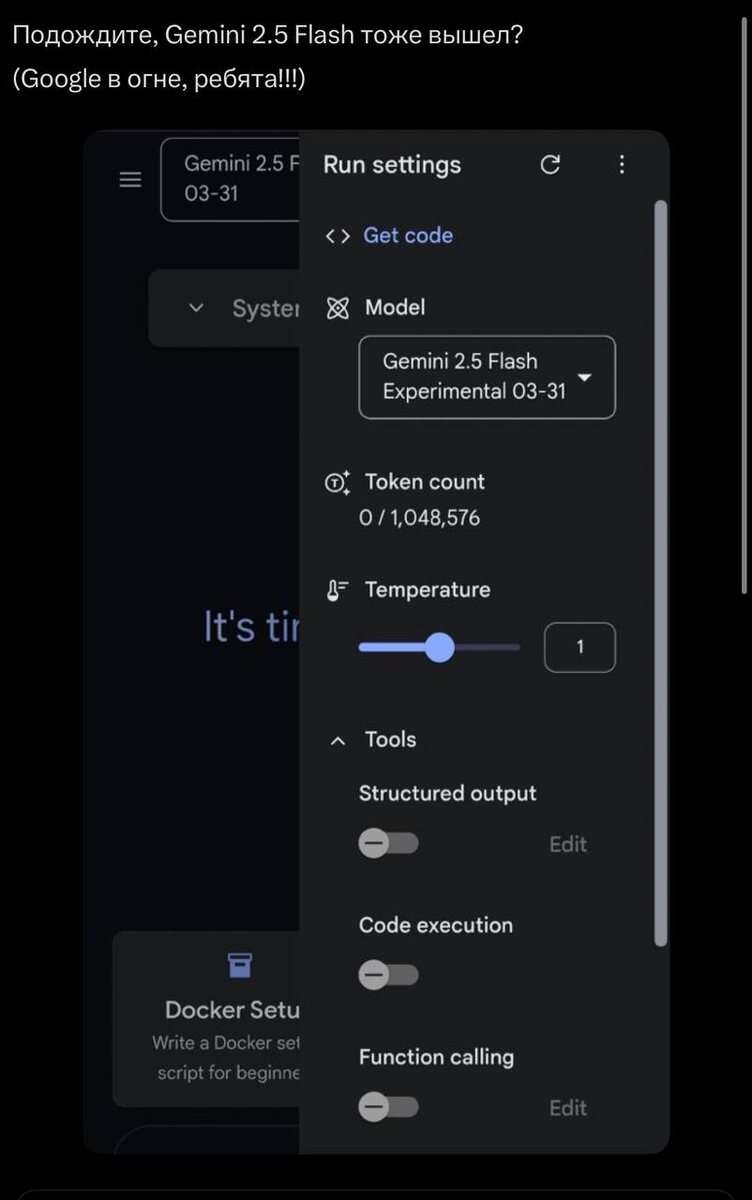The width and height of the screenshot is (752, 1200).
Task: Click the Temperature thermometer icon
Action: (x=338, y=591)
